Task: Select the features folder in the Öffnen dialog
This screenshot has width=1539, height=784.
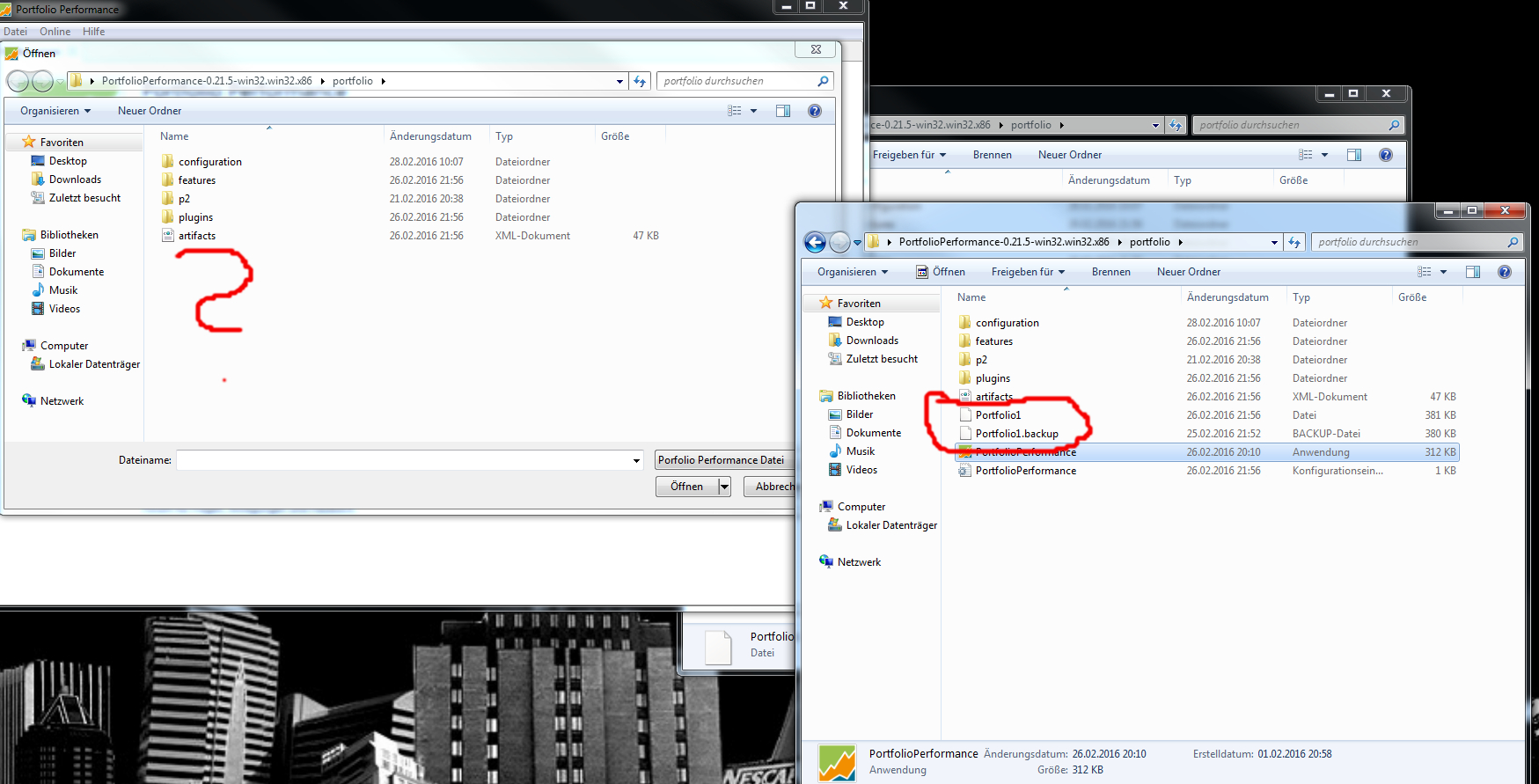Action: (x=197, y=180)
